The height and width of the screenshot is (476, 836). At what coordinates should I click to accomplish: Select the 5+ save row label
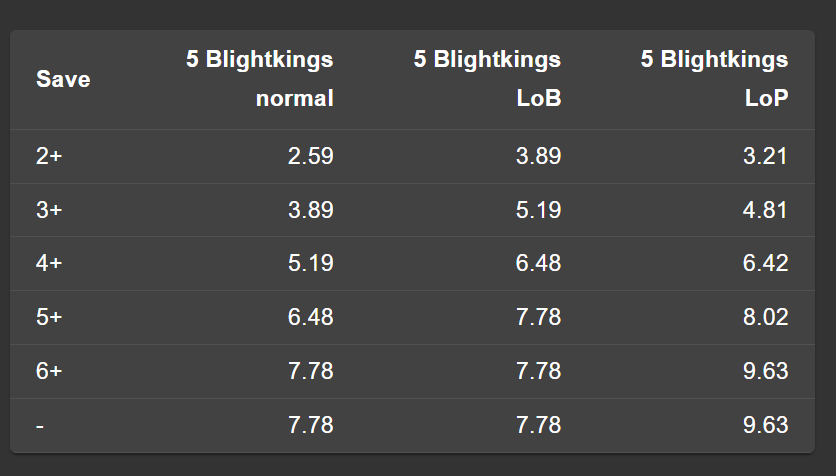click(x=48, y=317)
